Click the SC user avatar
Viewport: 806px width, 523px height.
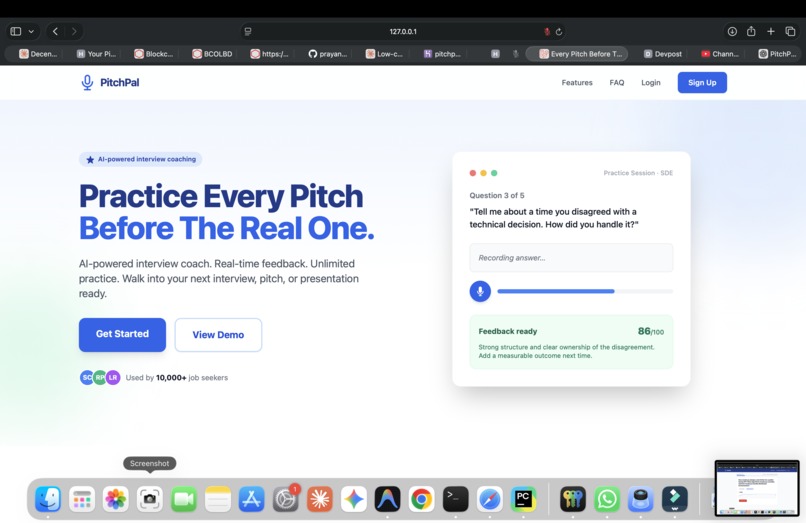87,377
